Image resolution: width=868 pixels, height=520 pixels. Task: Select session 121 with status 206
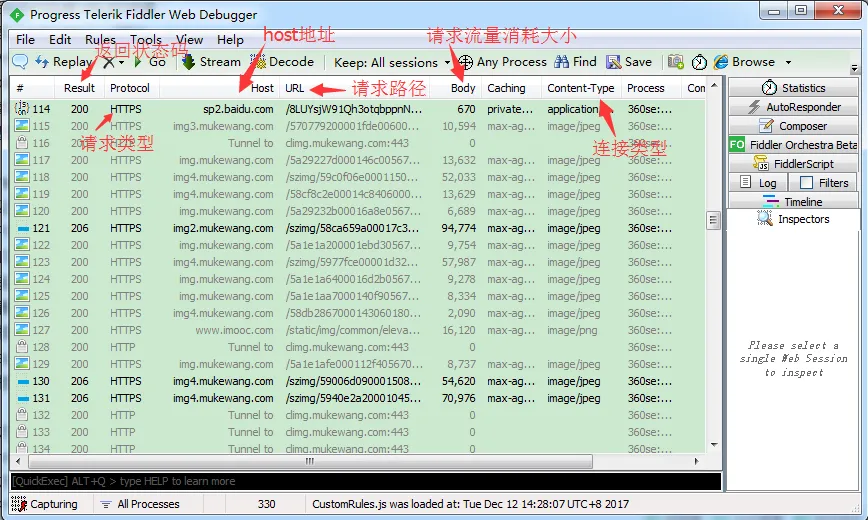358,228
